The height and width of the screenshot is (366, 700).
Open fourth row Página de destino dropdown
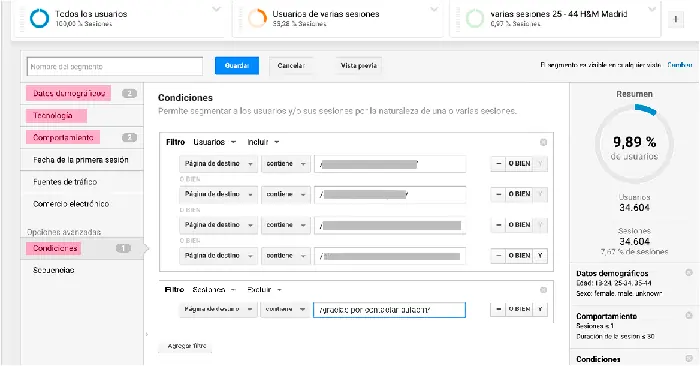pyautogui.click(x=218, y=256)
